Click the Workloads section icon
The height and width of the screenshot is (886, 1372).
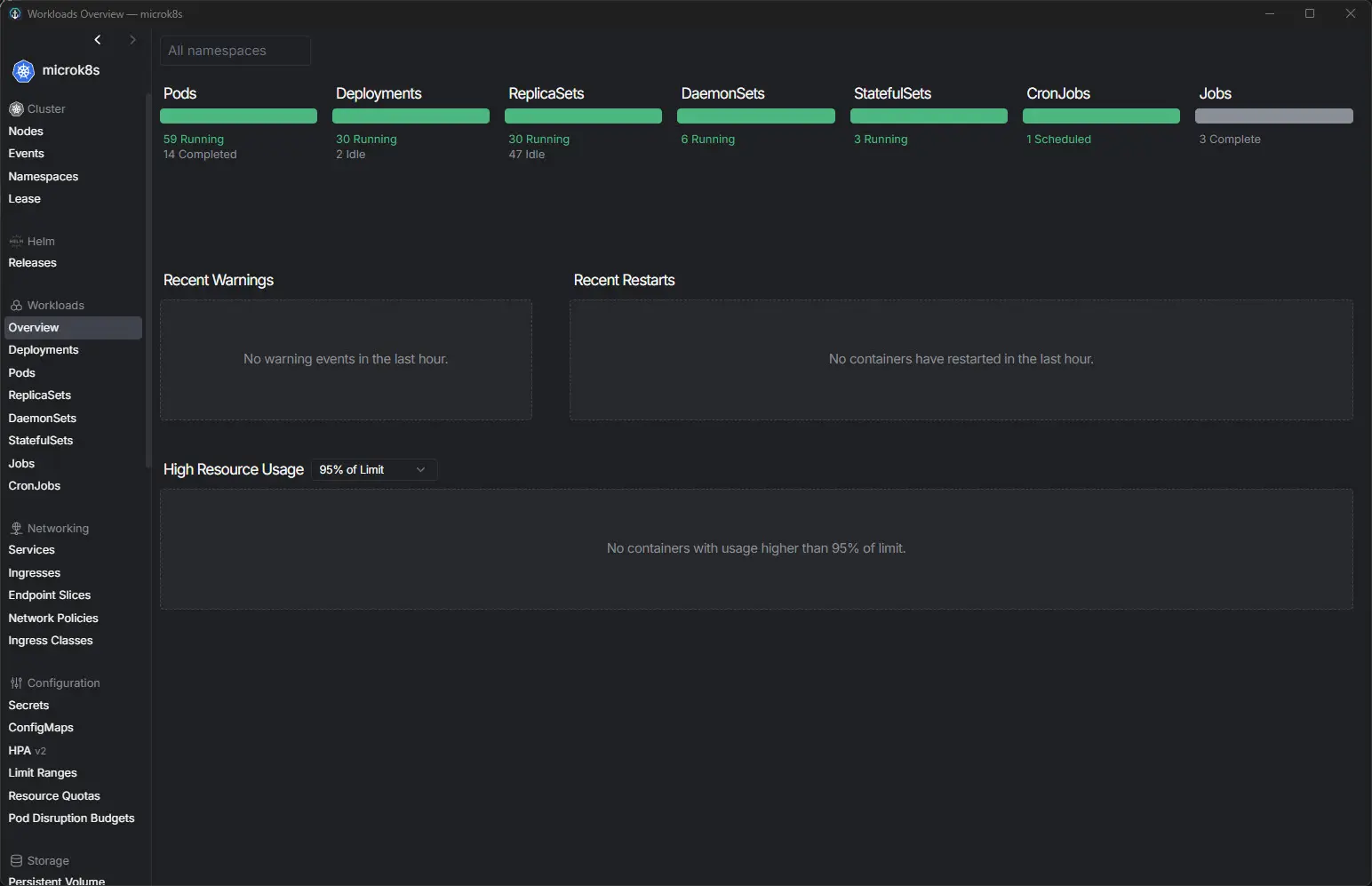pos(16,306)
